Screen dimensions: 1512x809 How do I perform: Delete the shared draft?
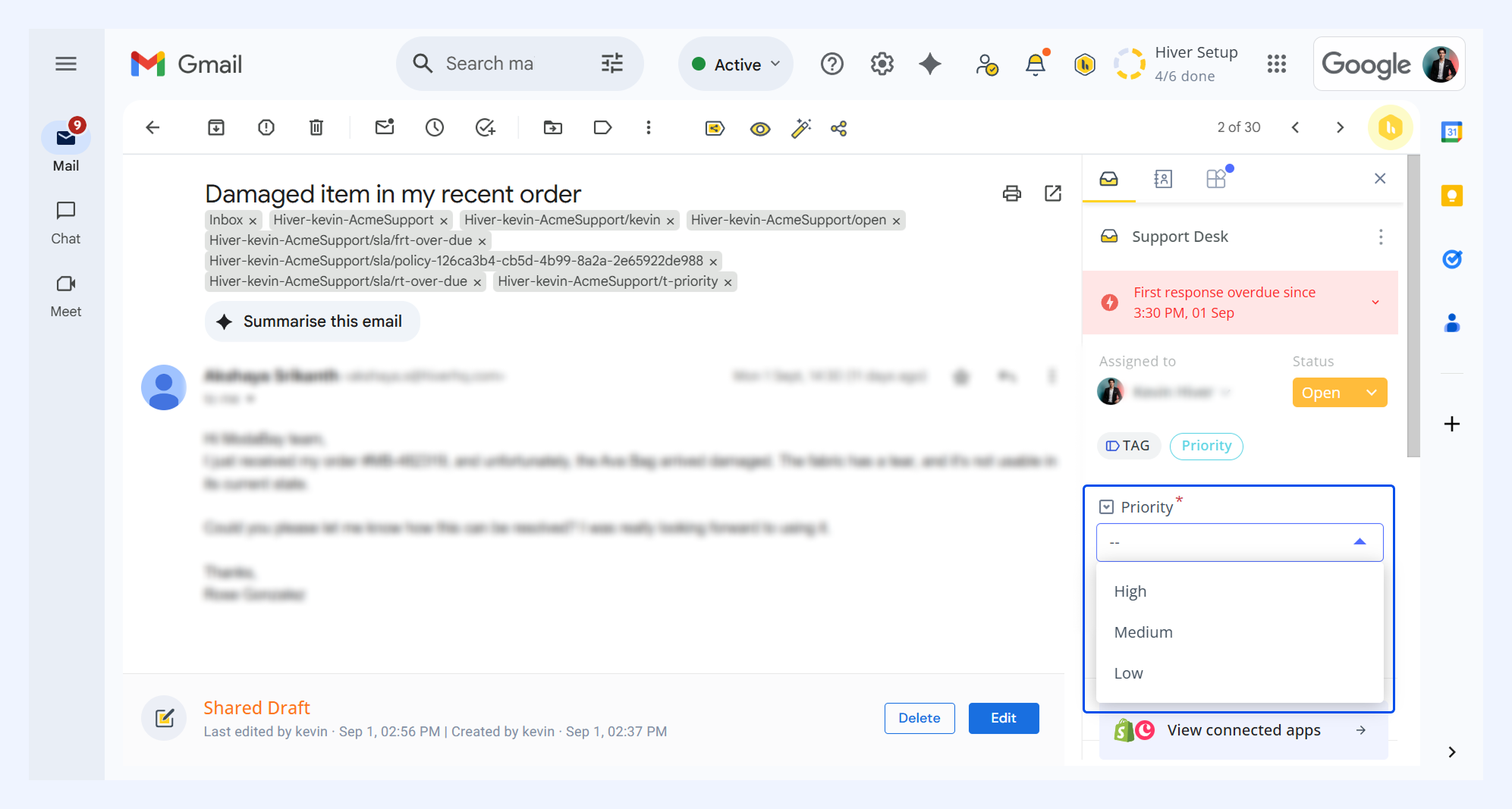coord(919,718)
